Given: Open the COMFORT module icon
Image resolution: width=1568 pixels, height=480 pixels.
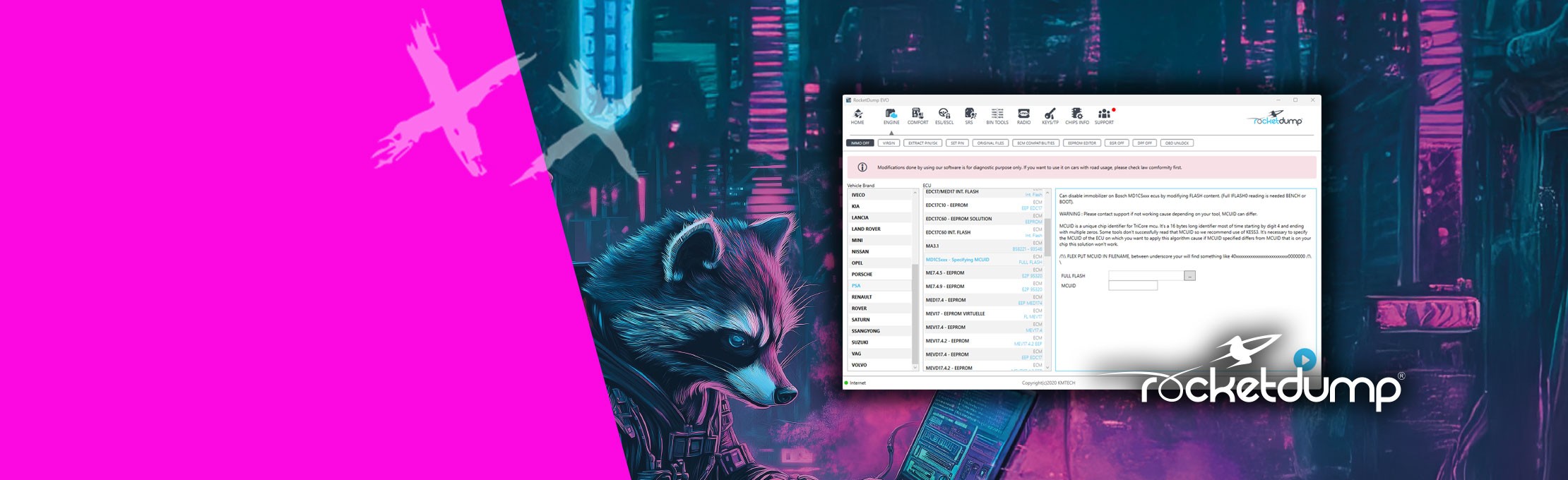Looking at the screenshot, I should tap(917, 116).
